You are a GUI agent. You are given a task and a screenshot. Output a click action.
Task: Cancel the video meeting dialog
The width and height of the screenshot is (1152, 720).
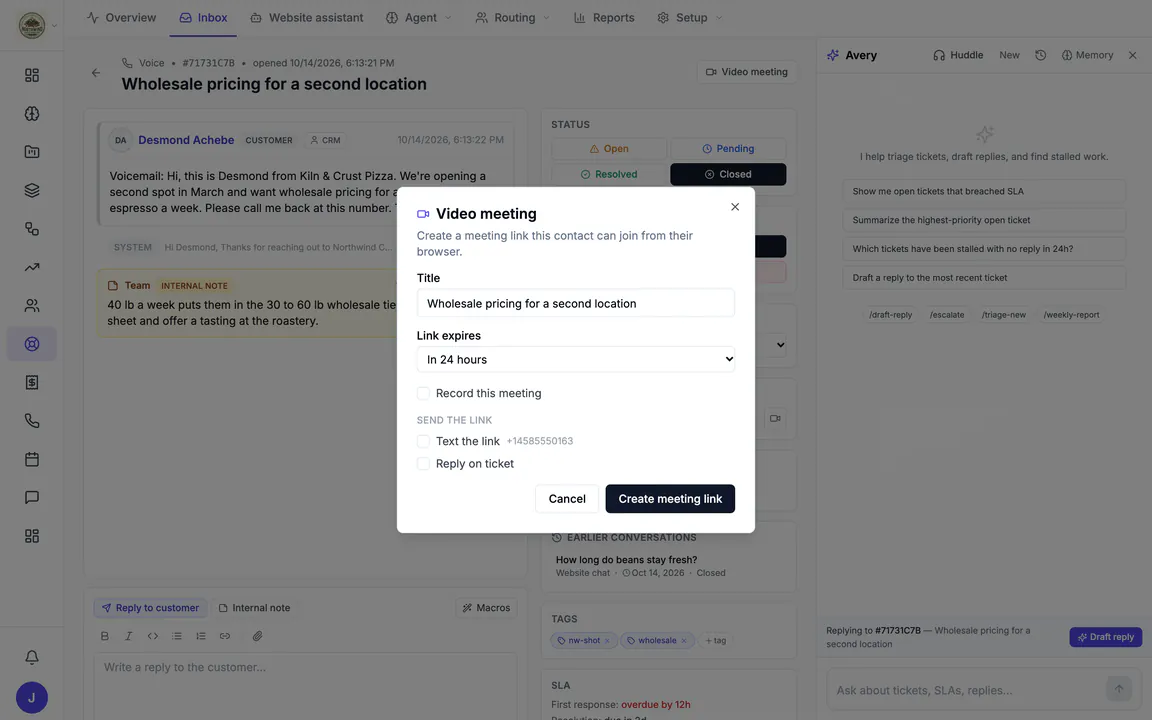tap(567, 499)
